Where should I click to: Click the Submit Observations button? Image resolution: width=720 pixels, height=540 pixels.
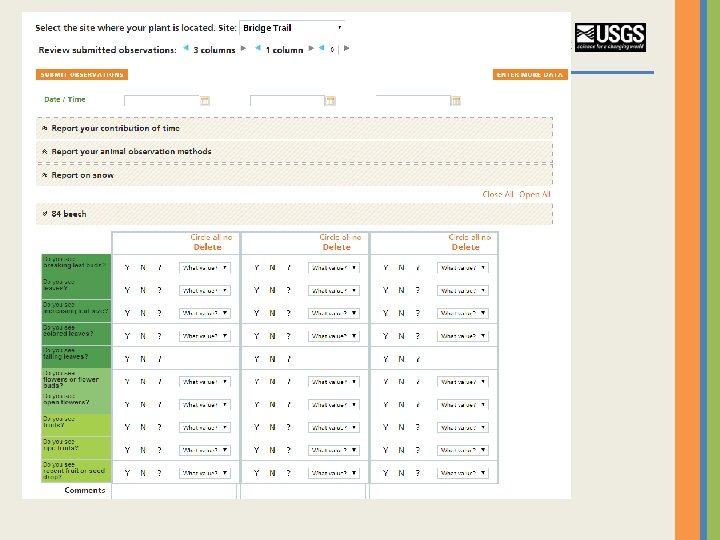pyautogui.click(x=82, y=74)
